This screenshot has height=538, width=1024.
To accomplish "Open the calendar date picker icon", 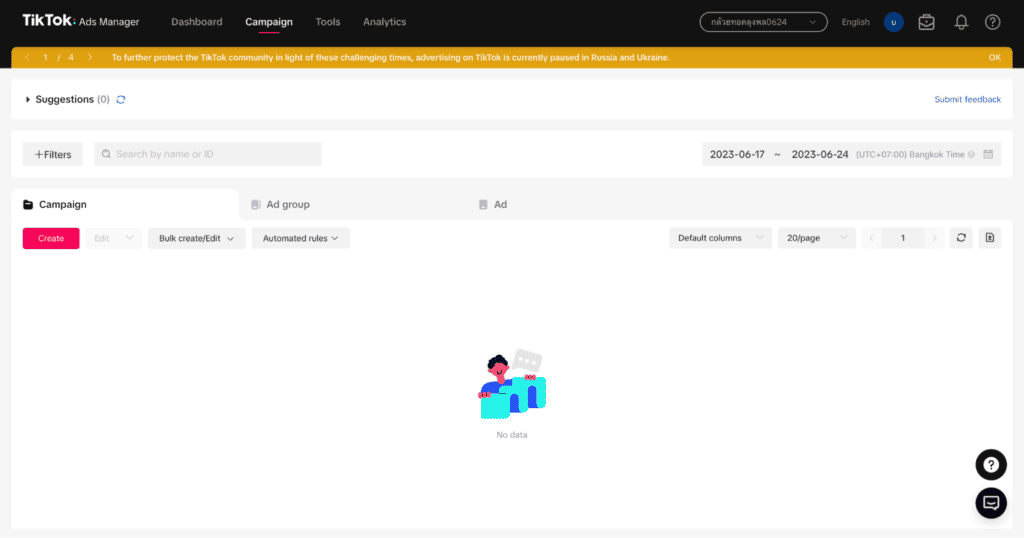I will 988,155.
